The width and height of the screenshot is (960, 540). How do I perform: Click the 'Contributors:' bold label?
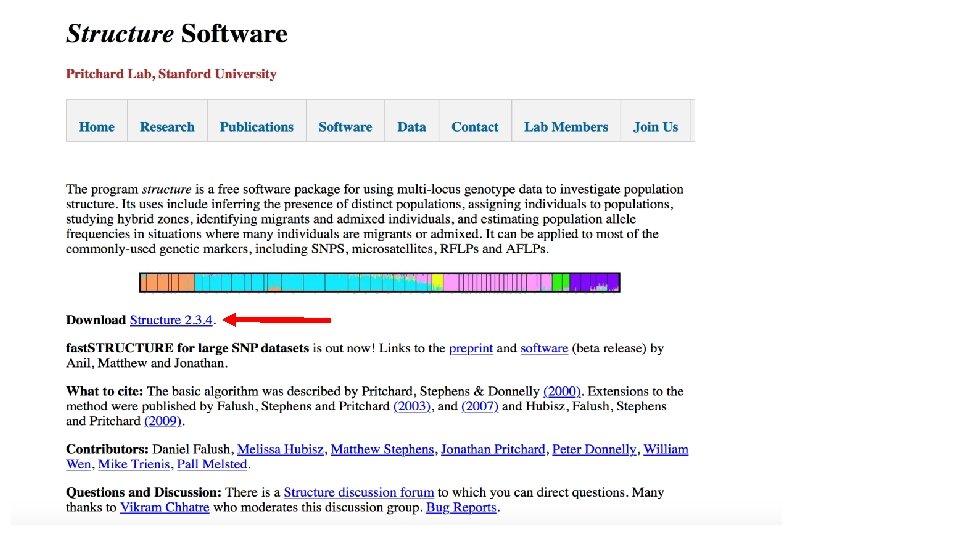[x=107, y=449]
